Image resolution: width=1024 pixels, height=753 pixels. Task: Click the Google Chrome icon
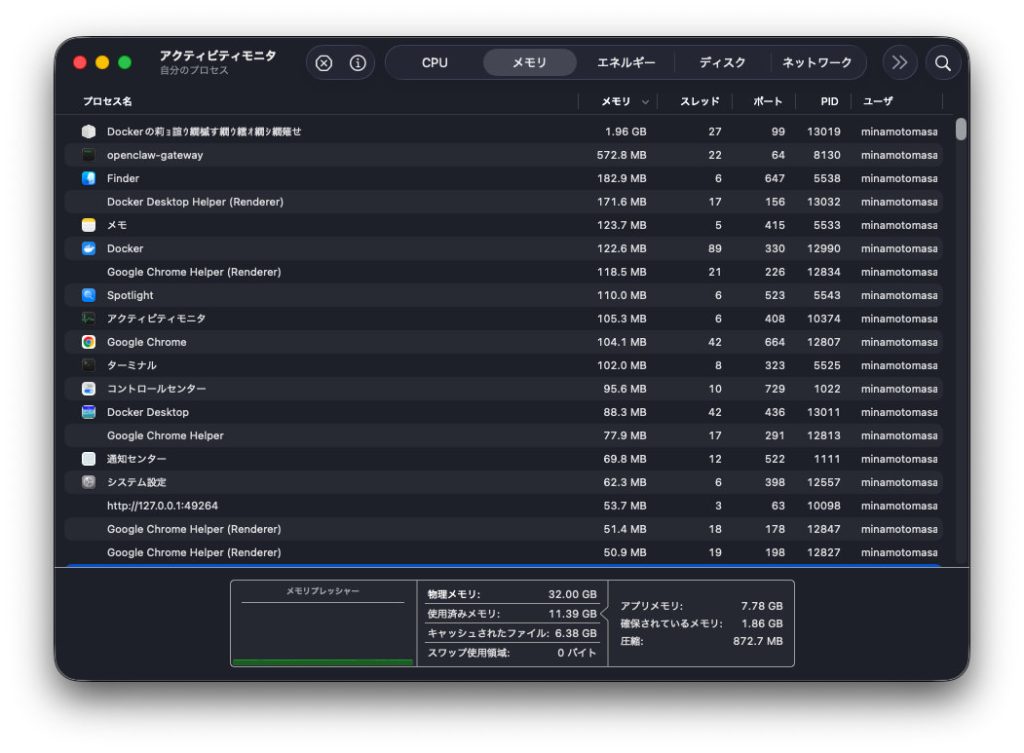pos(89,342)
